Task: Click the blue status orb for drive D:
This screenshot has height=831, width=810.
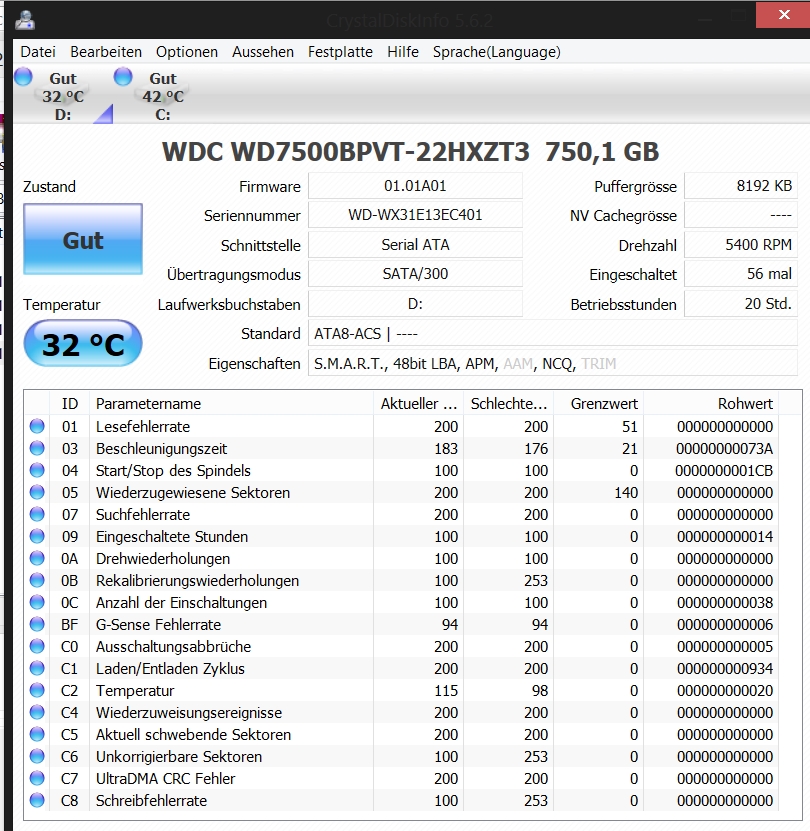Action: [x=23, y=77]
